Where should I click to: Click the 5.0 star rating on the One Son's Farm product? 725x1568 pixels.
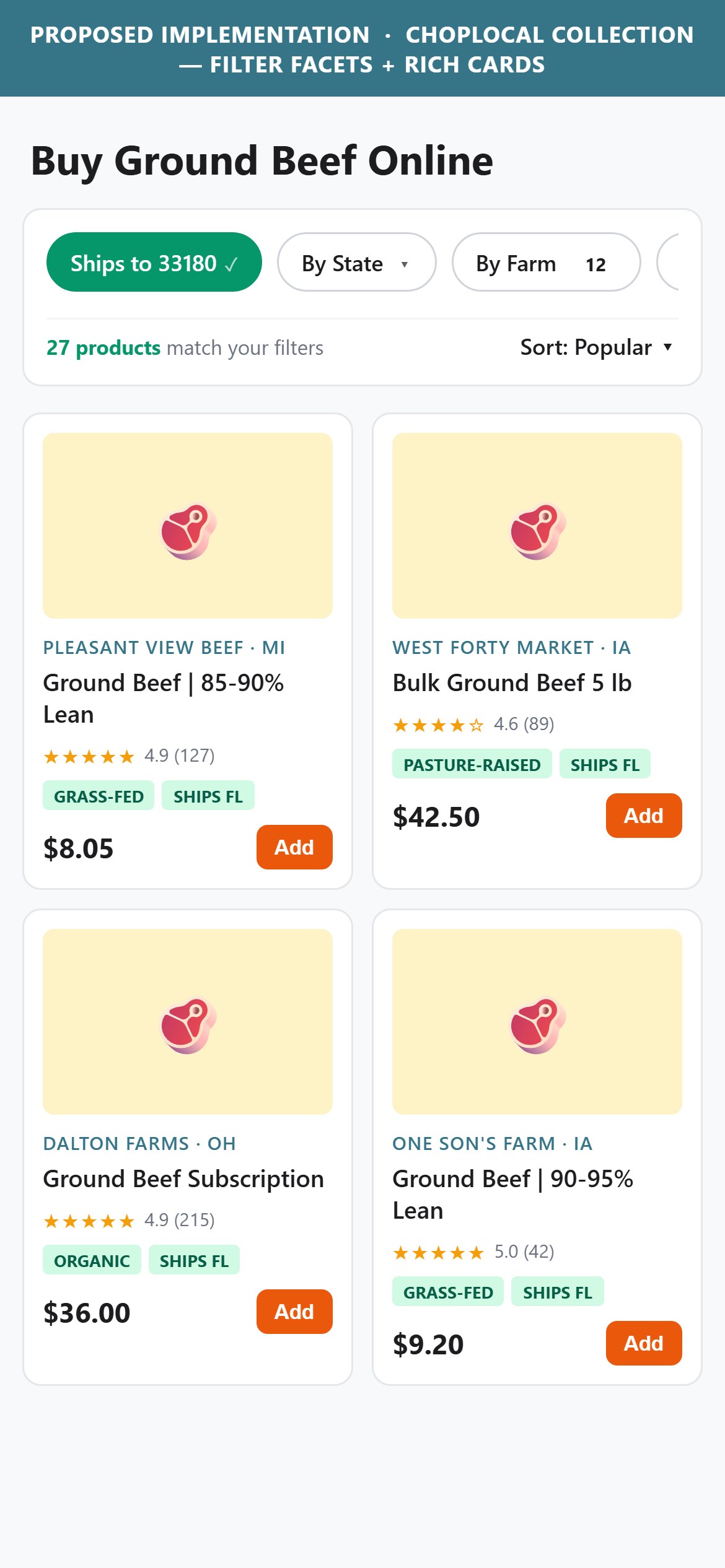click(x=473, y=1252)
